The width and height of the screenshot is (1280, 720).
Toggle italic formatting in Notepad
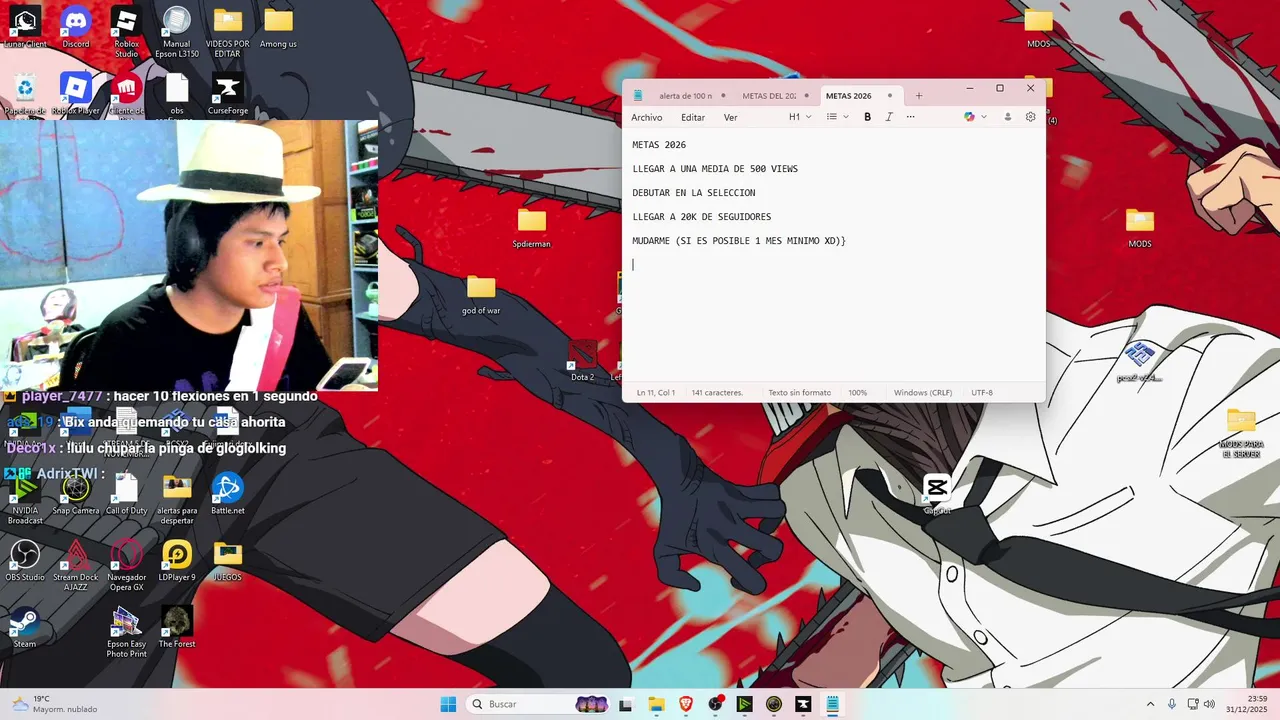coord(888,117)
